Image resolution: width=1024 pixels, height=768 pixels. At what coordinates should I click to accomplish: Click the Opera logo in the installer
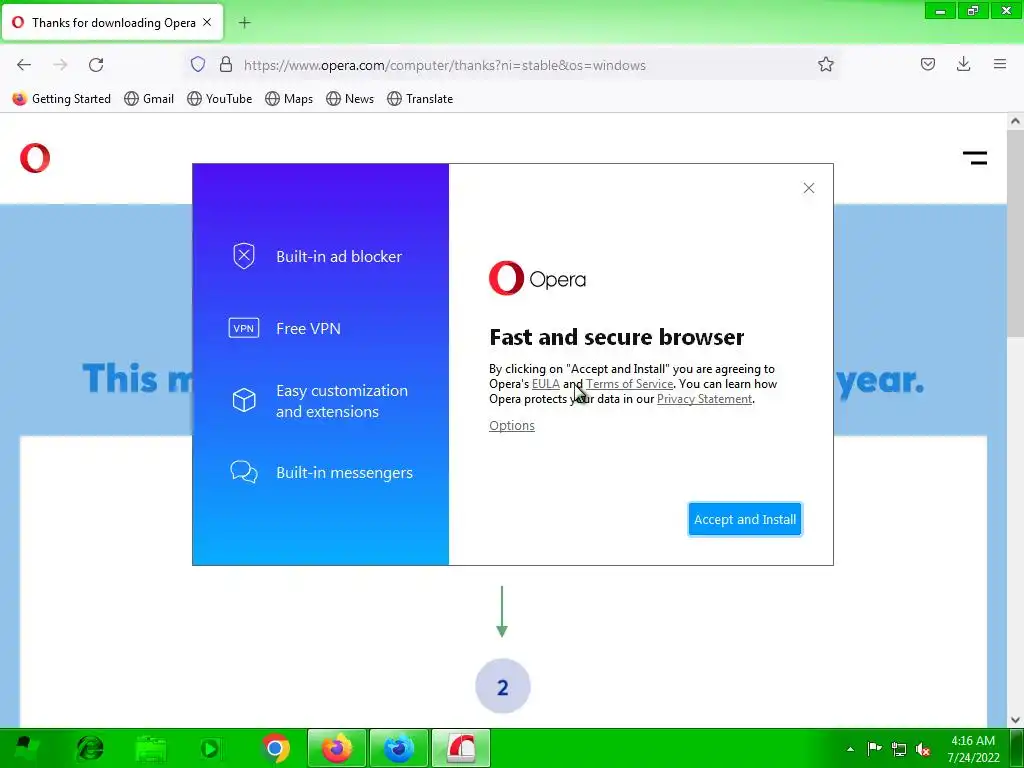(x=537, y=278)
